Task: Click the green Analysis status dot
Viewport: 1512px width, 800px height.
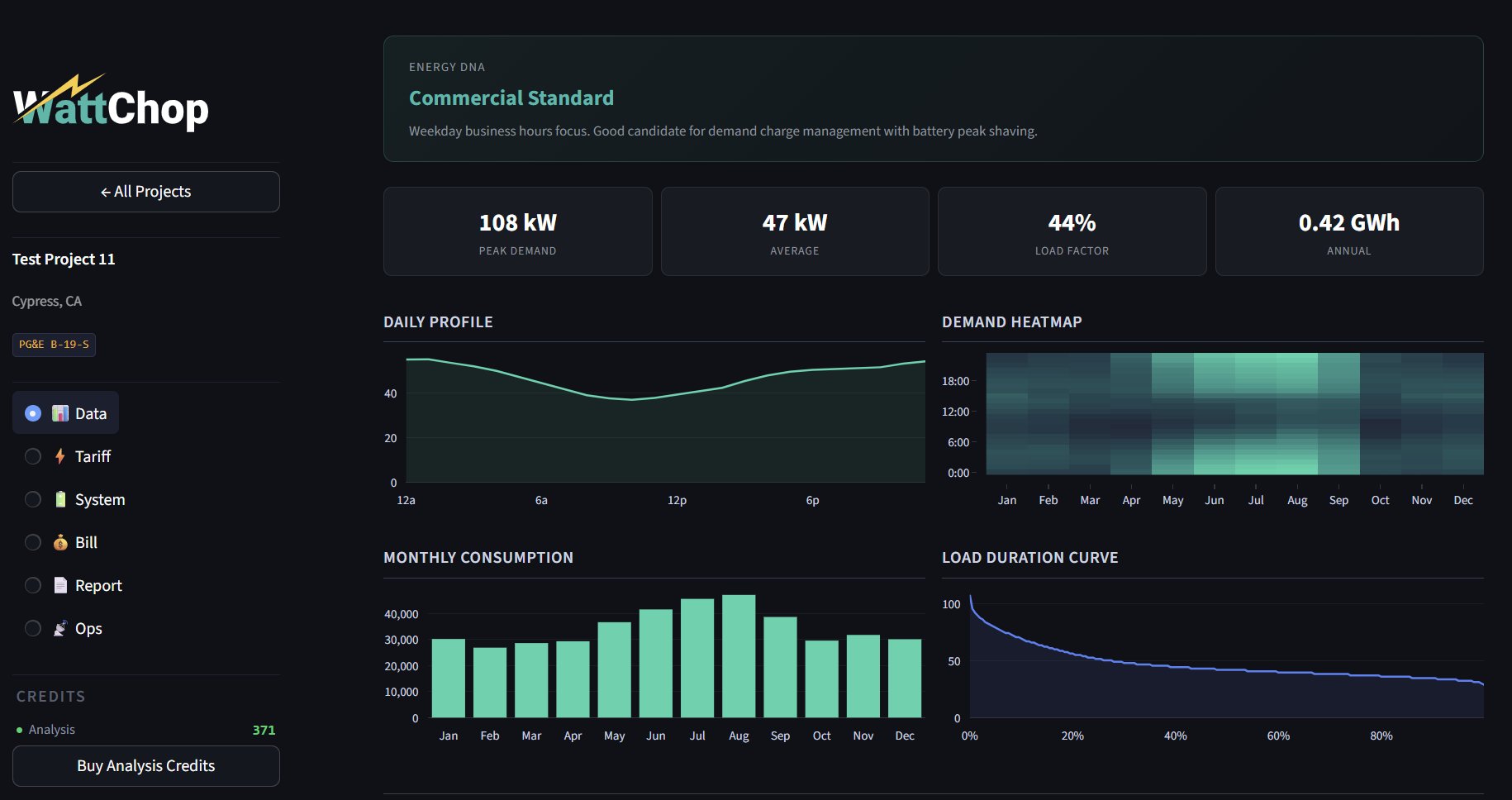Action: (x=20, y=729)
